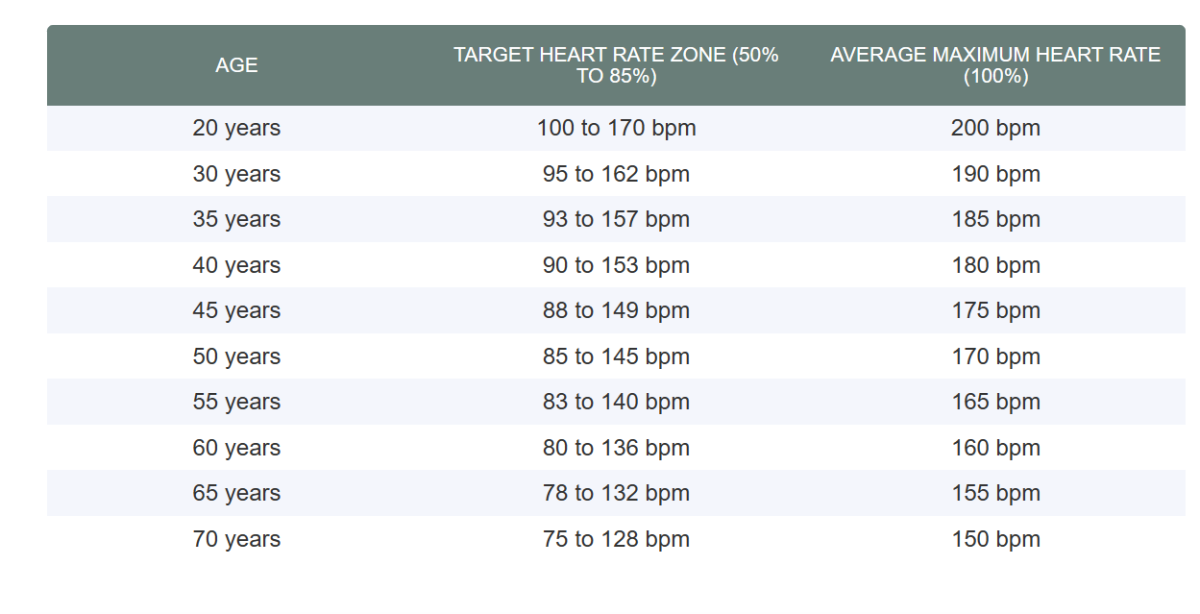Click the AGE column header
This screenshot has height=614, width=1200.
point(236,66)
